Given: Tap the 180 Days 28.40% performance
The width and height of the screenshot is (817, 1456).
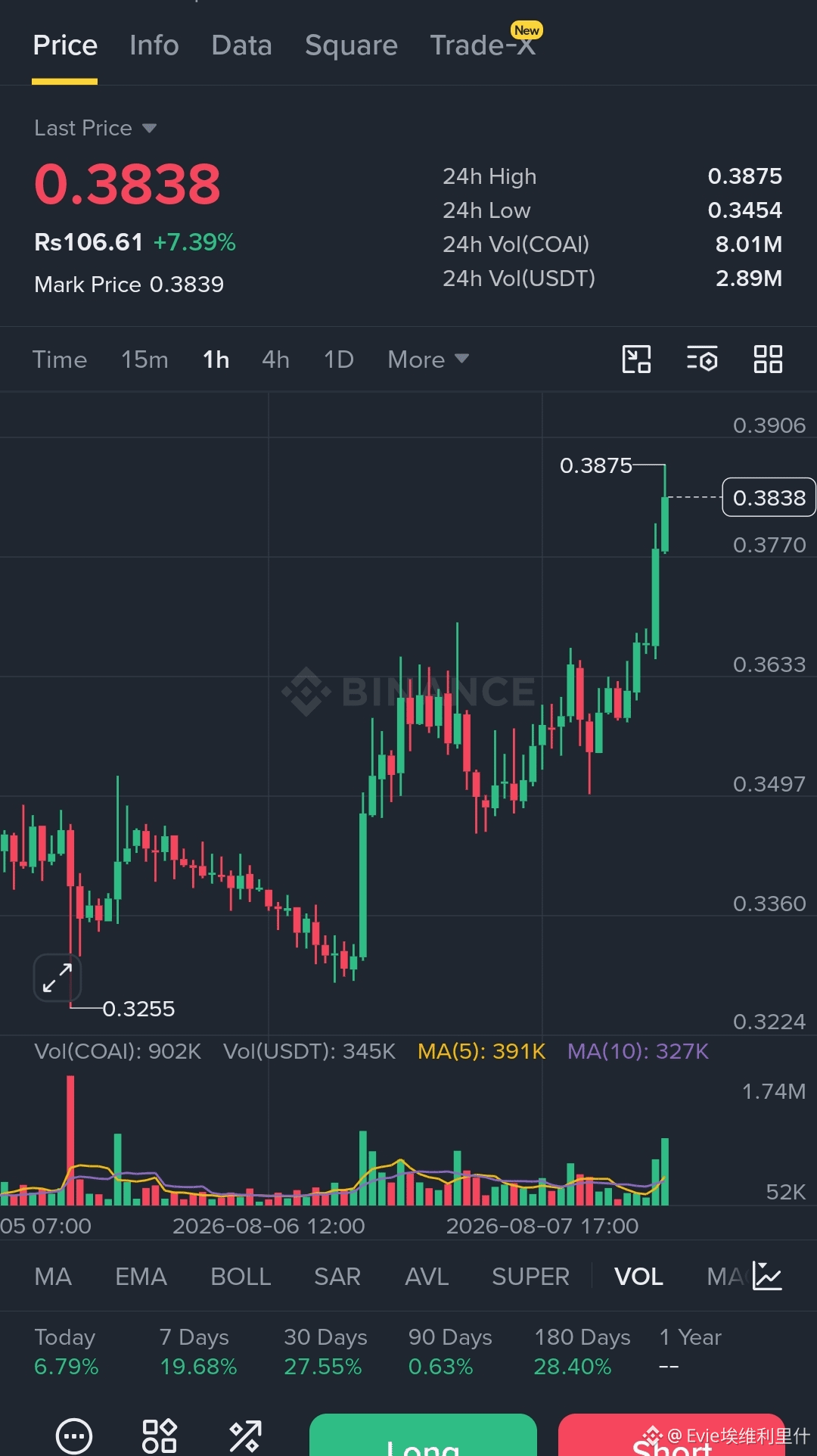Looking at the screenshot, I should 582,1352.
